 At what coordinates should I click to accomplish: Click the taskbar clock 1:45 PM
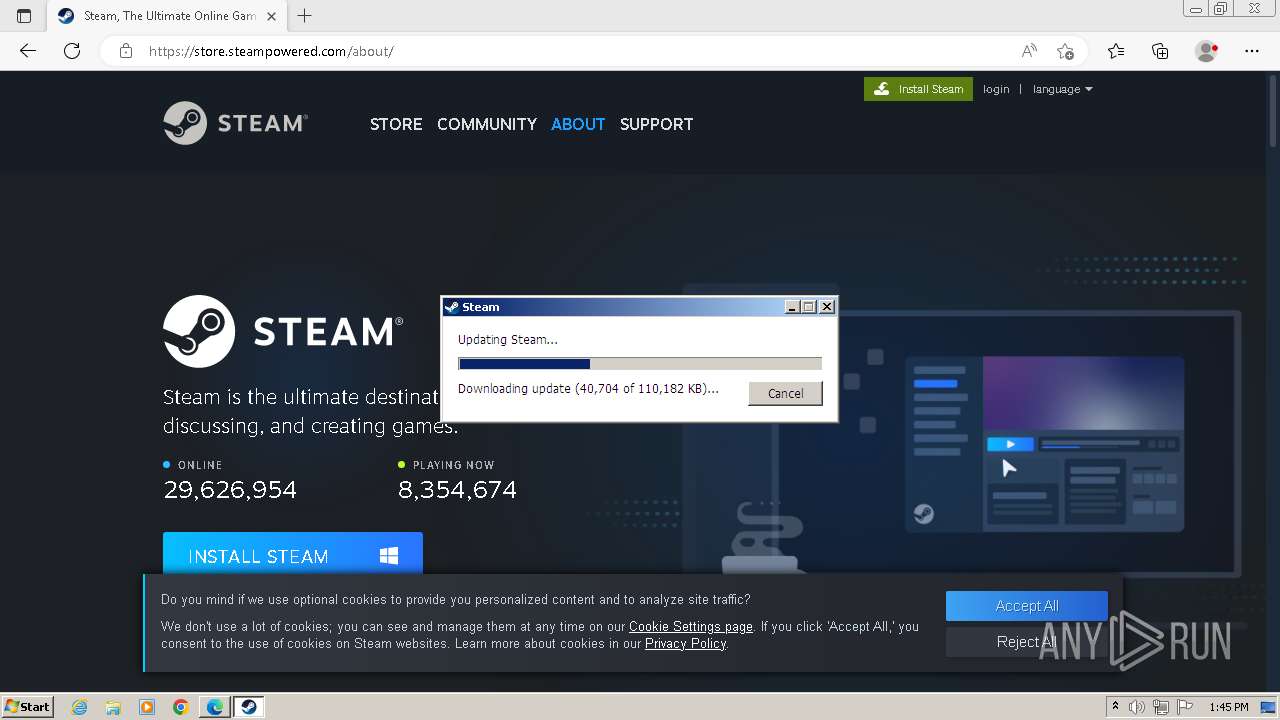(x=1229, y=707)
